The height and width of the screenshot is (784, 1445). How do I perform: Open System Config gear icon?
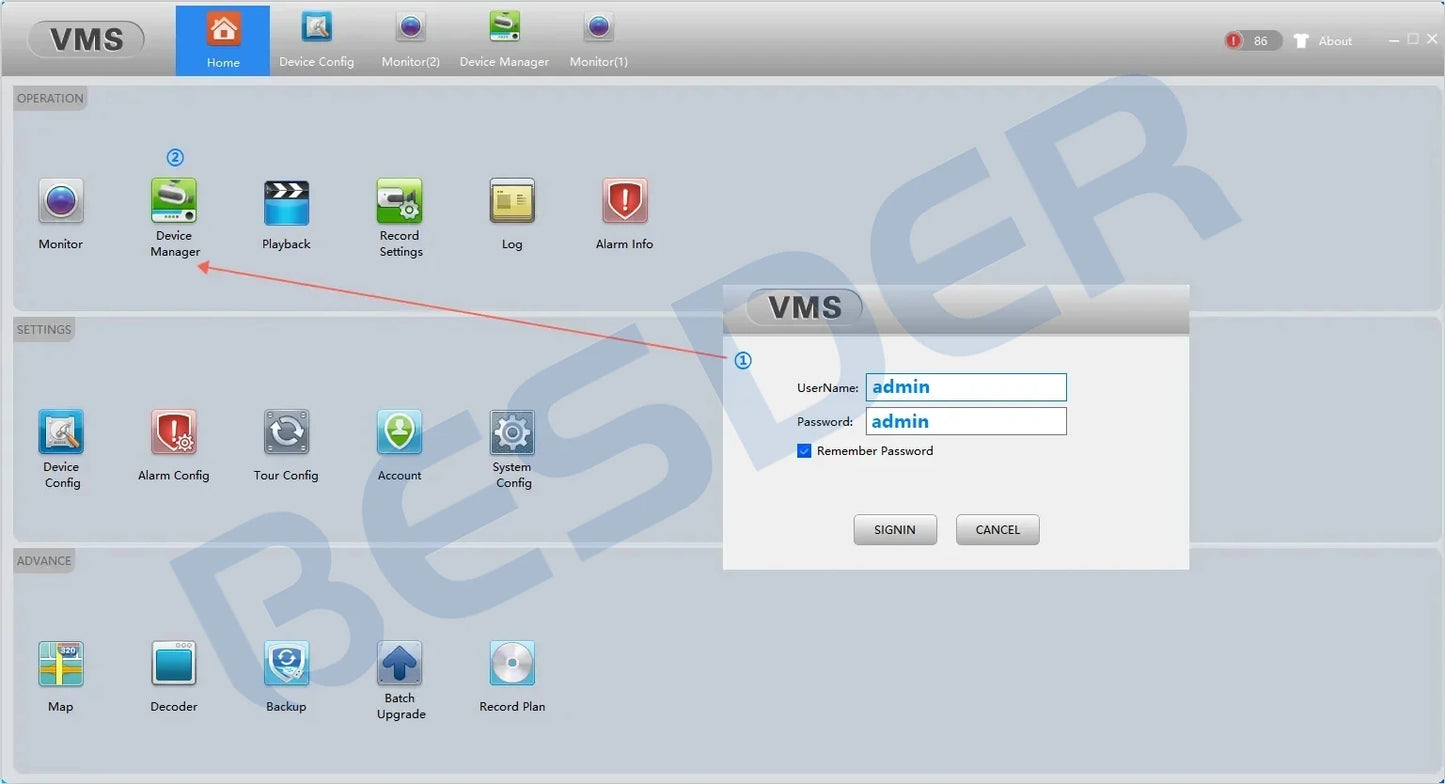pos(512,433)
